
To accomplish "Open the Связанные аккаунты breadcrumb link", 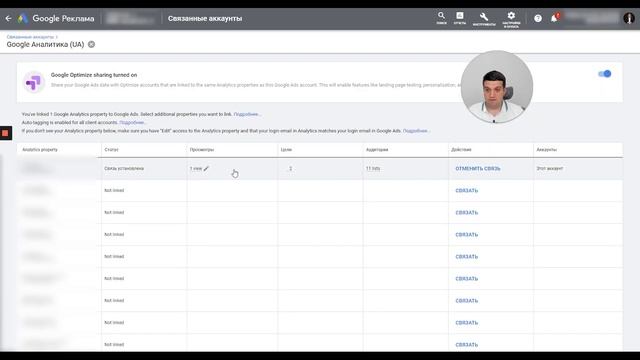I will [x=30, y=37].
